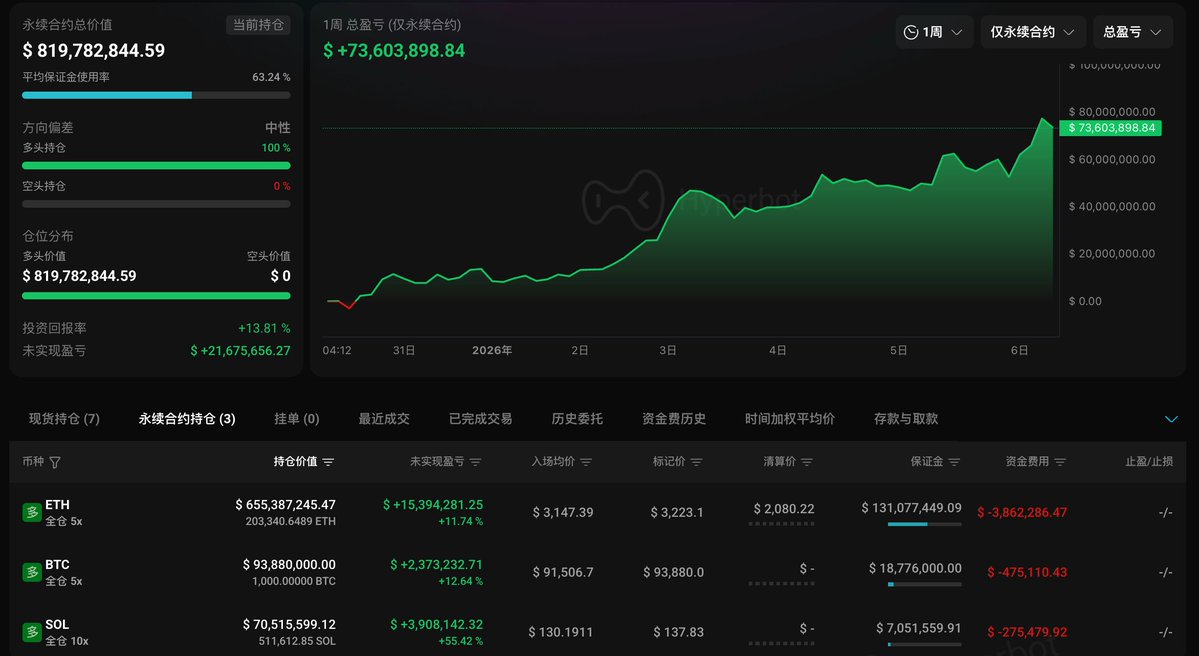Open the 挂单 (0) tab
The image size is (1199, 656).
pyautogui.click(x=297, y=418)
